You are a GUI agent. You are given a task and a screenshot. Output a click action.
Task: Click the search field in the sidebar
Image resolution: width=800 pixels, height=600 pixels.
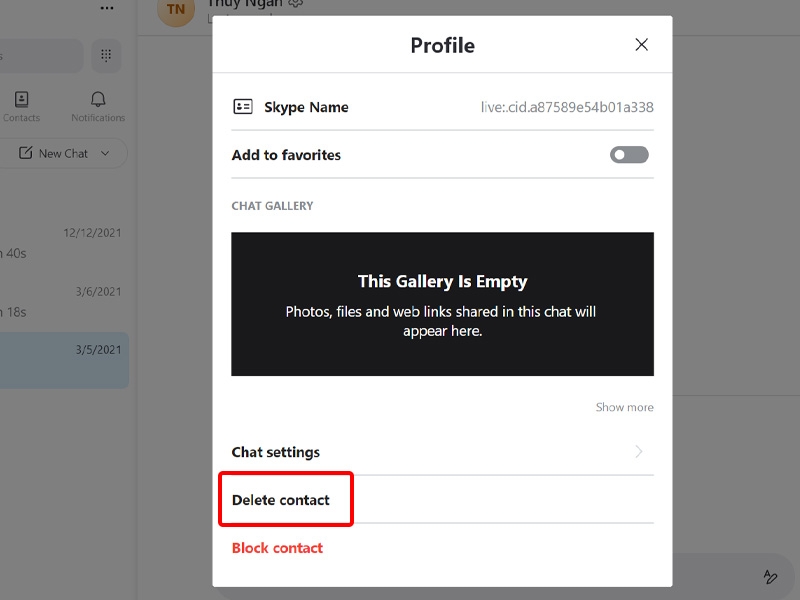41,56
